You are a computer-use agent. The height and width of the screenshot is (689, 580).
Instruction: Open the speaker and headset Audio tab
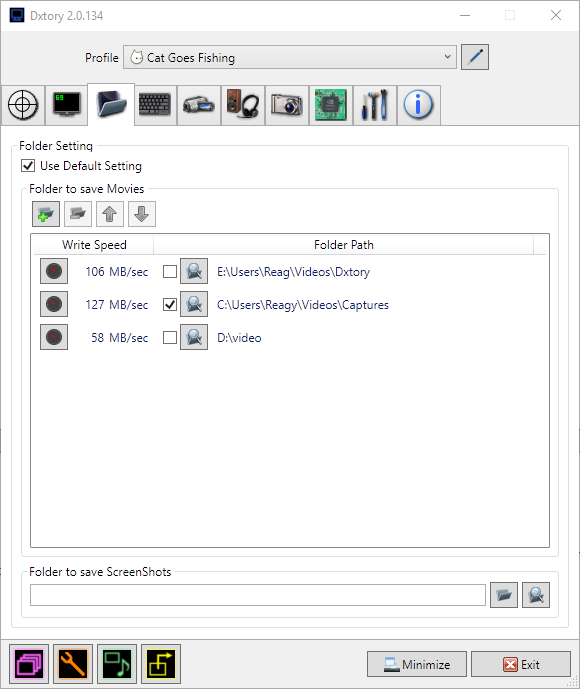(x=243, y=105)
